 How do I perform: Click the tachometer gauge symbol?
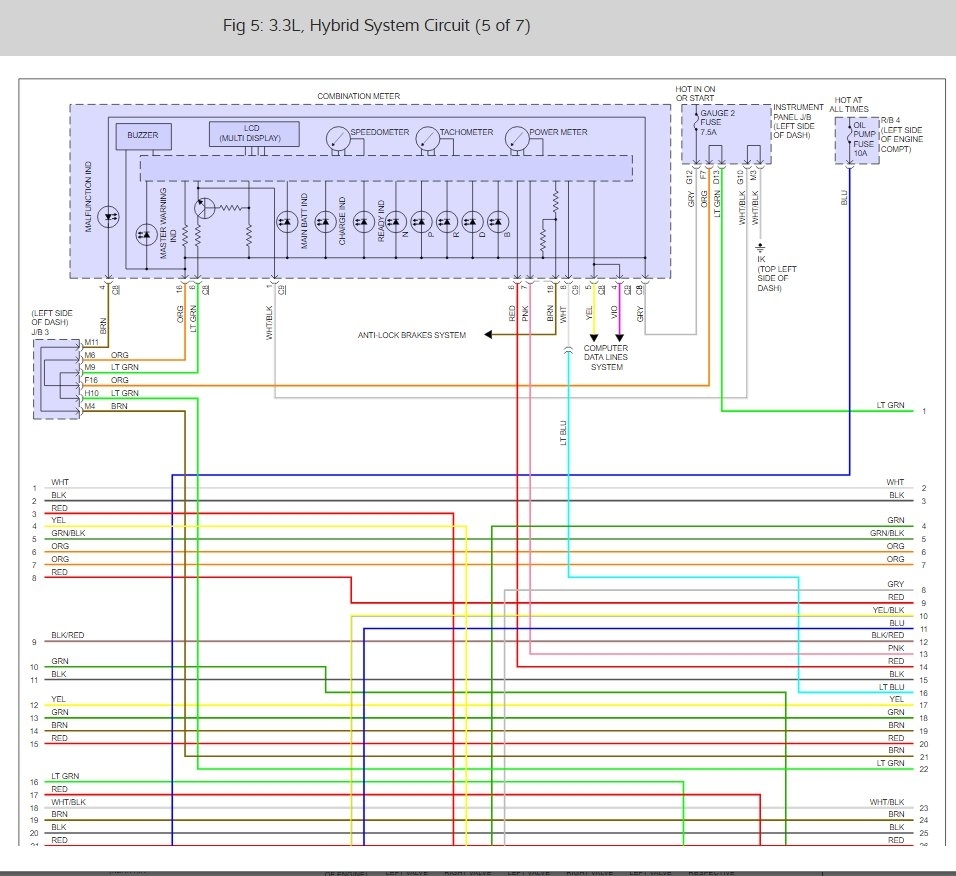tap(427, 140)
